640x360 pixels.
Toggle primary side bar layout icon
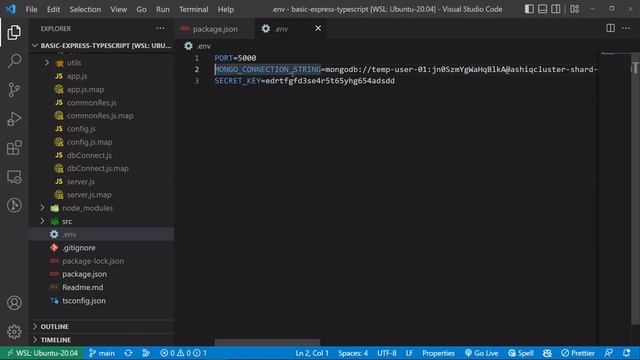pos(529,9)
